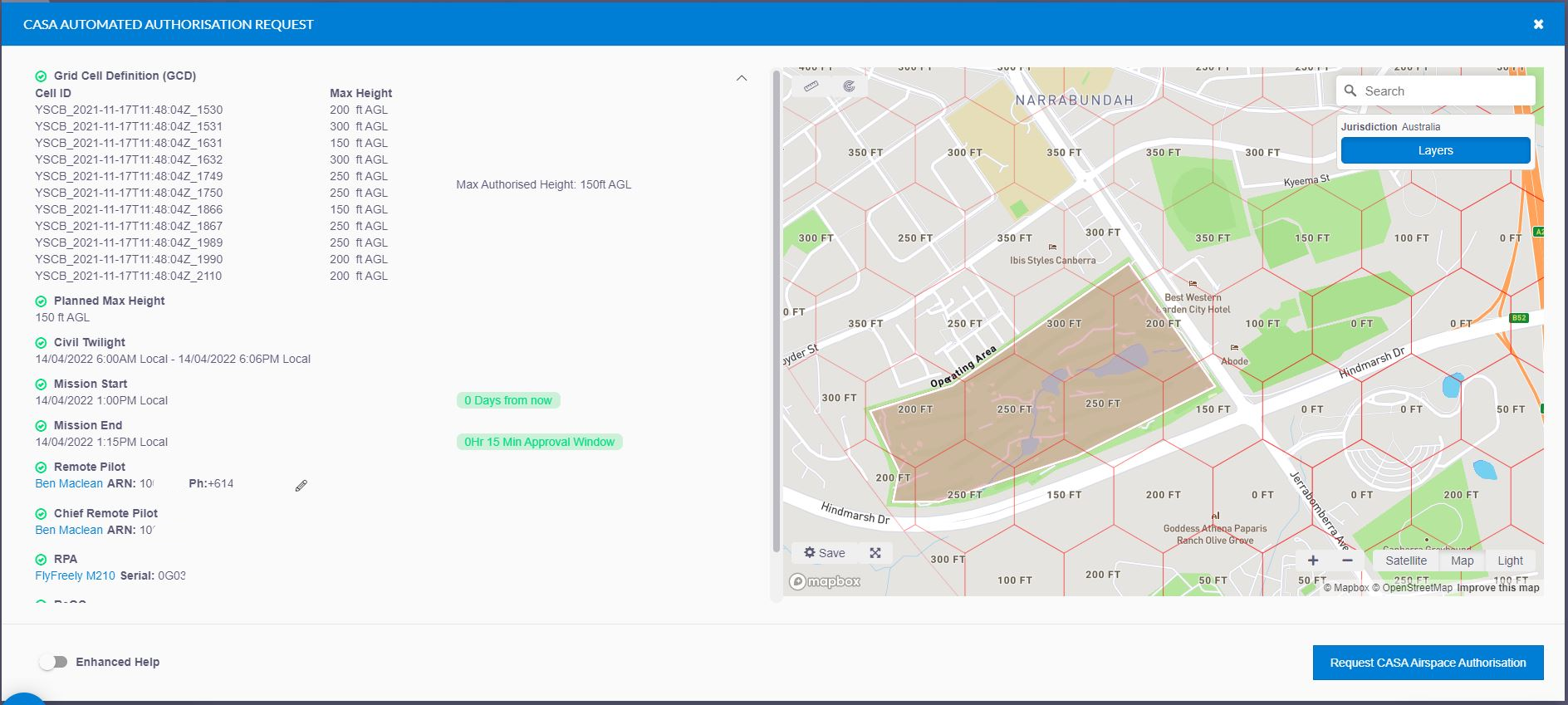Edit Remote Pilot using pencil icon
1568x705 pixels.
[x=301, y=486]
